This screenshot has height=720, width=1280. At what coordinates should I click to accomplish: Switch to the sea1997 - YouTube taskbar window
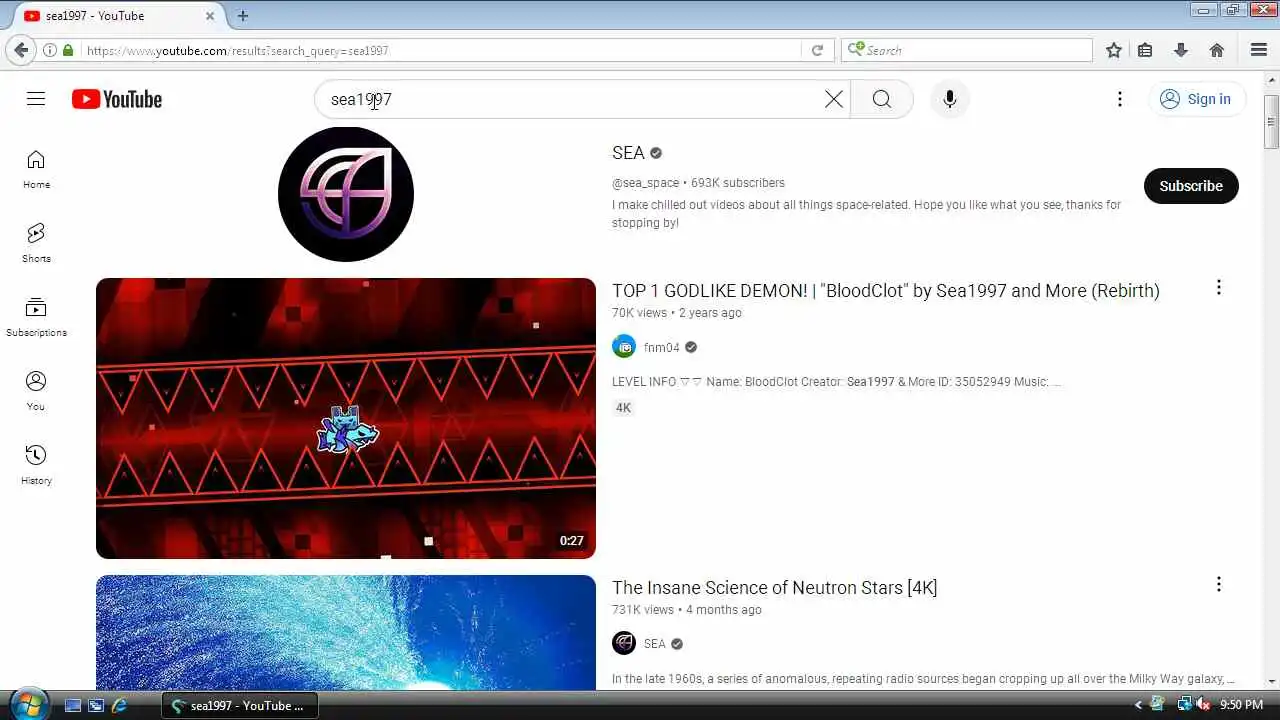coord(239,705)
